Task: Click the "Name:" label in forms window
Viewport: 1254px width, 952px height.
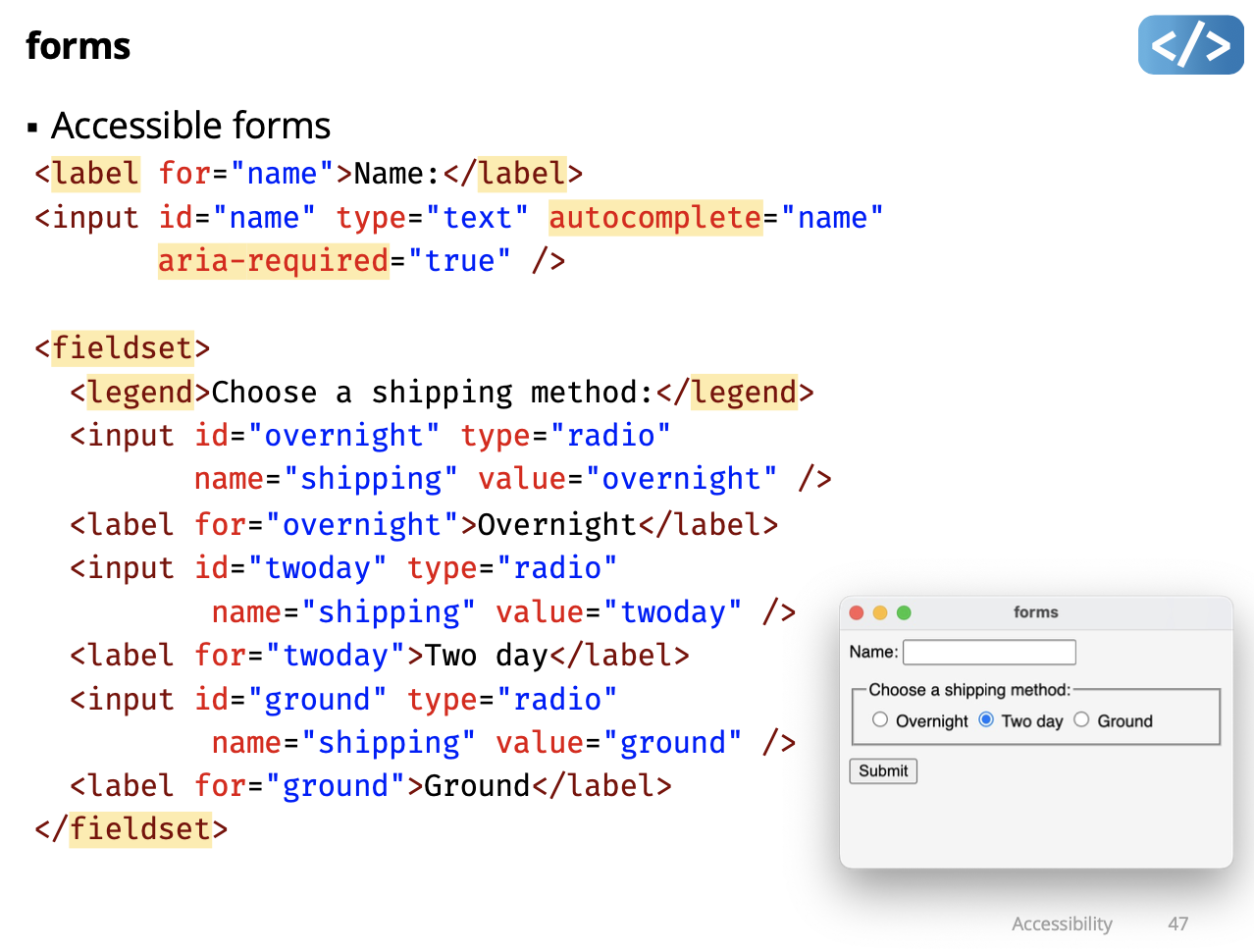Action: click(x=873, y=652)
